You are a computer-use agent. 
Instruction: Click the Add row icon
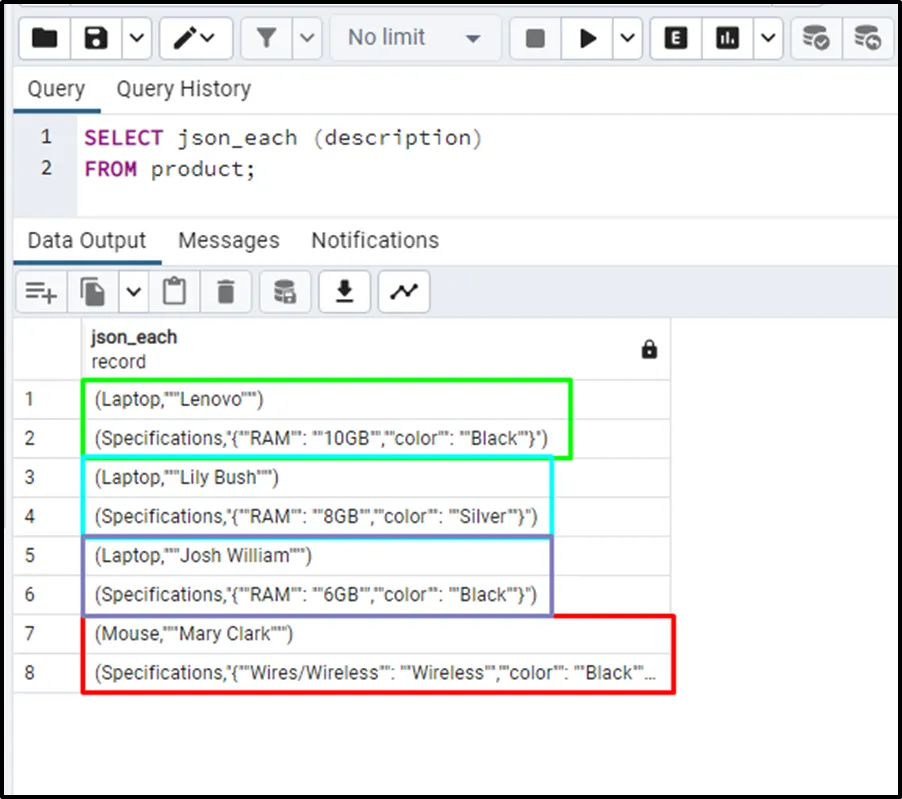41,292
